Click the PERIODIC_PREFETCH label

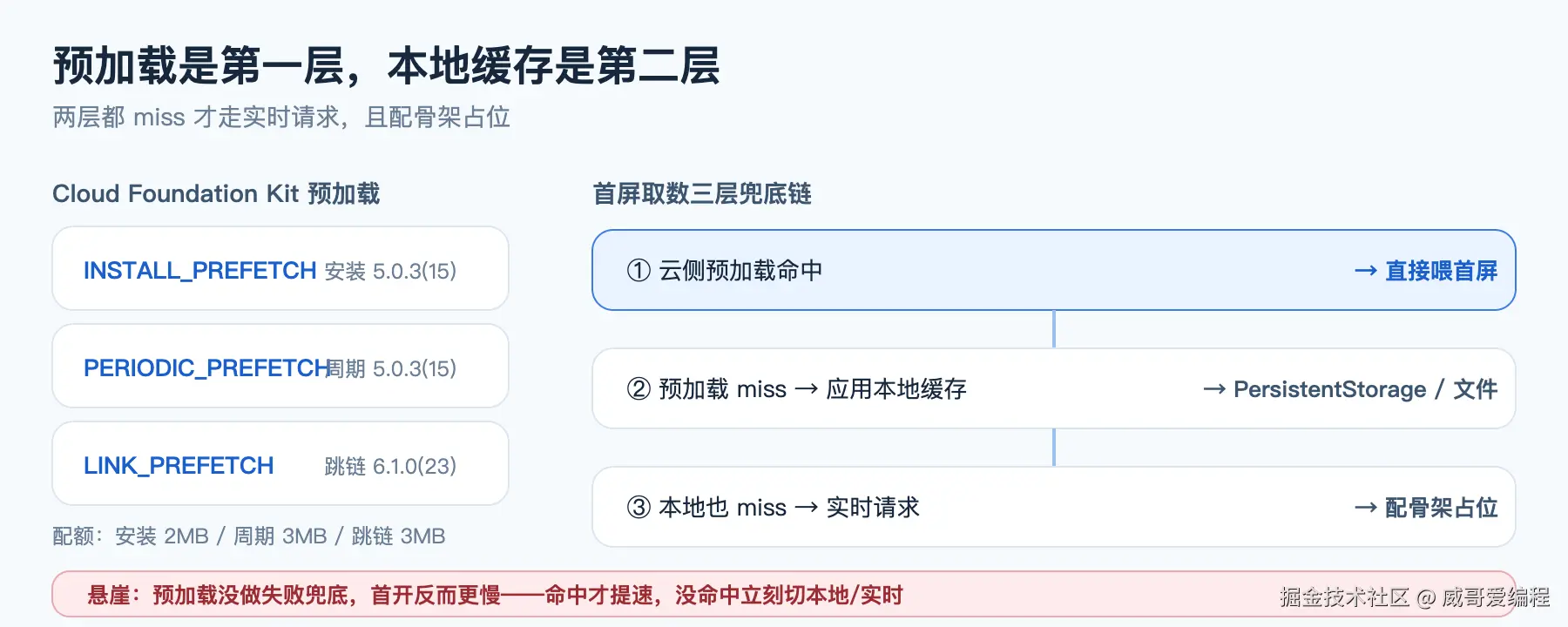[x=206, y=368]
